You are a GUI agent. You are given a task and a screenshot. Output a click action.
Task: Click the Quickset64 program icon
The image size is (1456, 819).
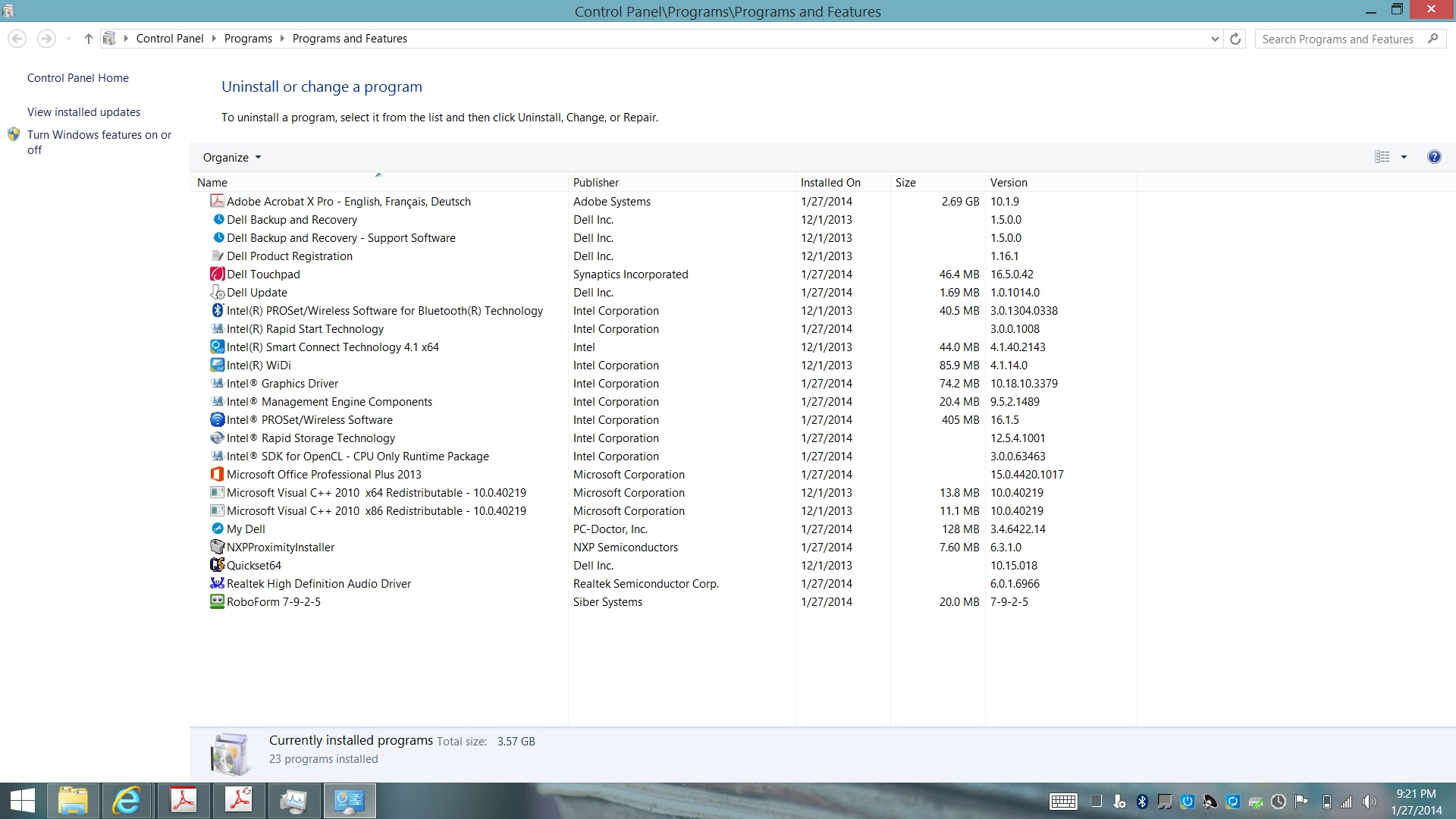217,565
